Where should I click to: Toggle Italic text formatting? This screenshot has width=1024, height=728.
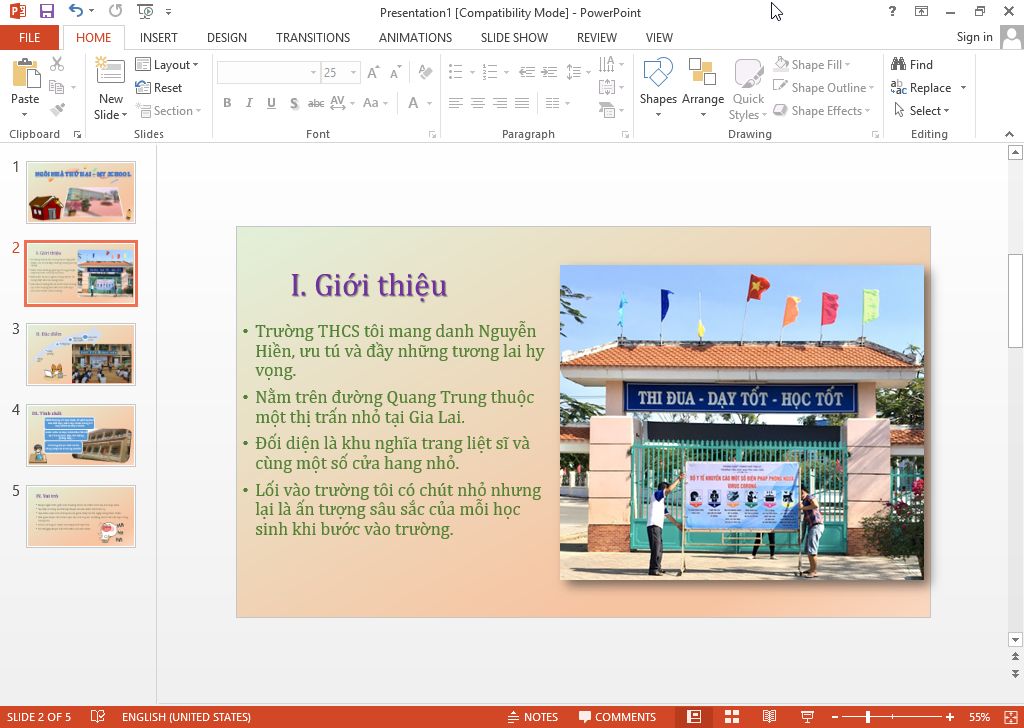pos(249,103)
